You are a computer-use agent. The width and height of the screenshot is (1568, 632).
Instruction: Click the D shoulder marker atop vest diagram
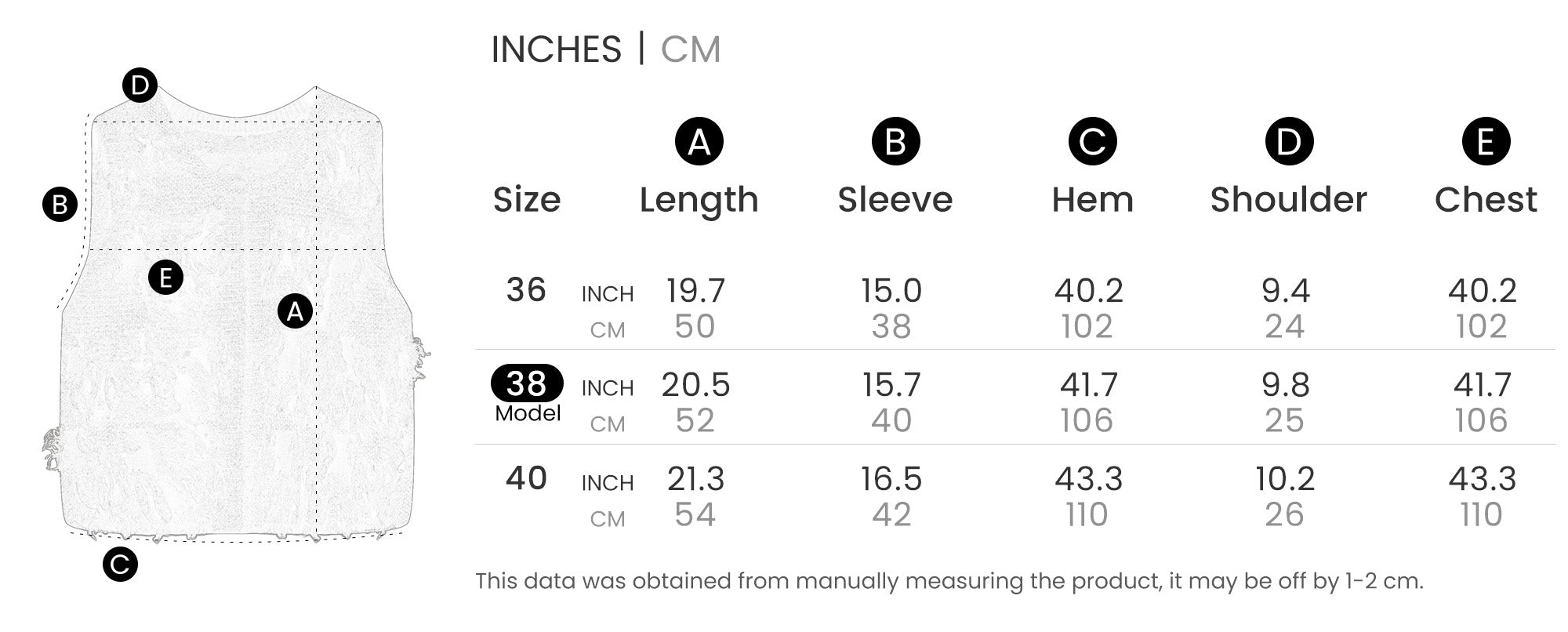tap(140, 85)
